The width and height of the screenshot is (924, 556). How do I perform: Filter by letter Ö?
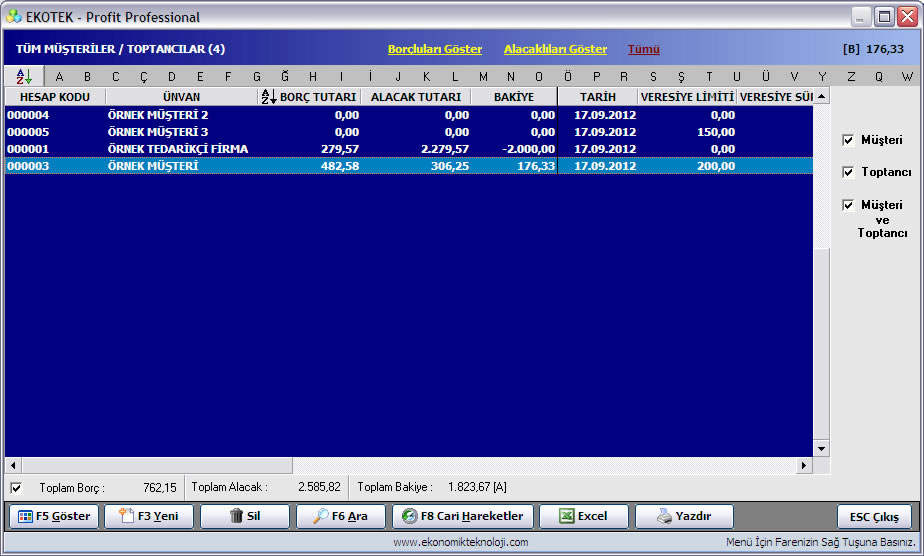tap(567, 77)
